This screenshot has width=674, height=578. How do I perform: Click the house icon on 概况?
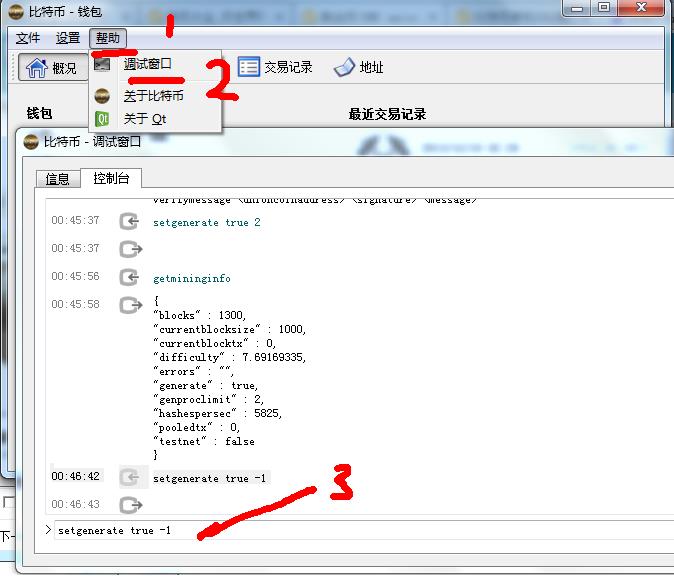click(x=37, y=67)
